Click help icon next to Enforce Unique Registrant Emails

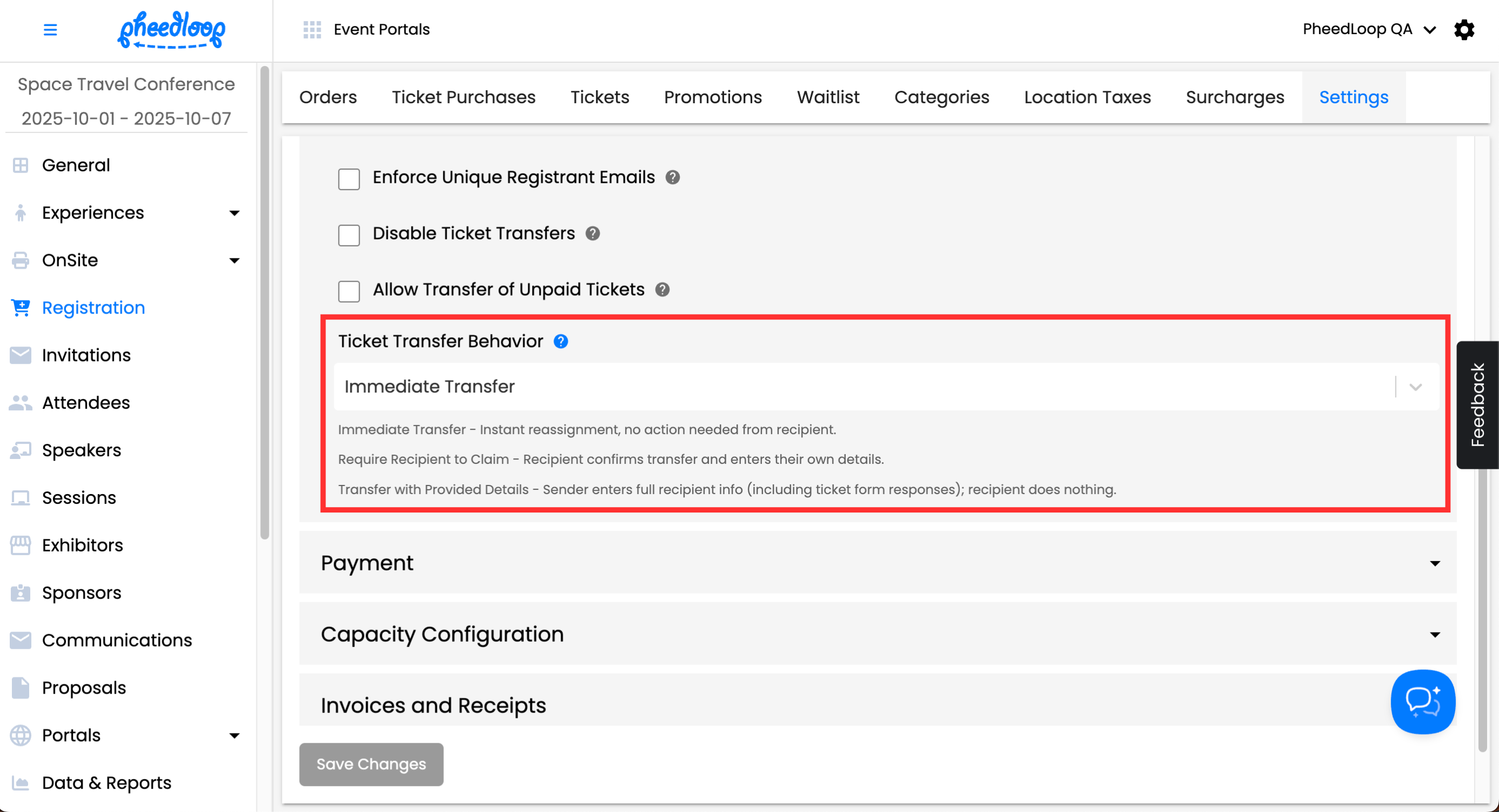[673, 177]
